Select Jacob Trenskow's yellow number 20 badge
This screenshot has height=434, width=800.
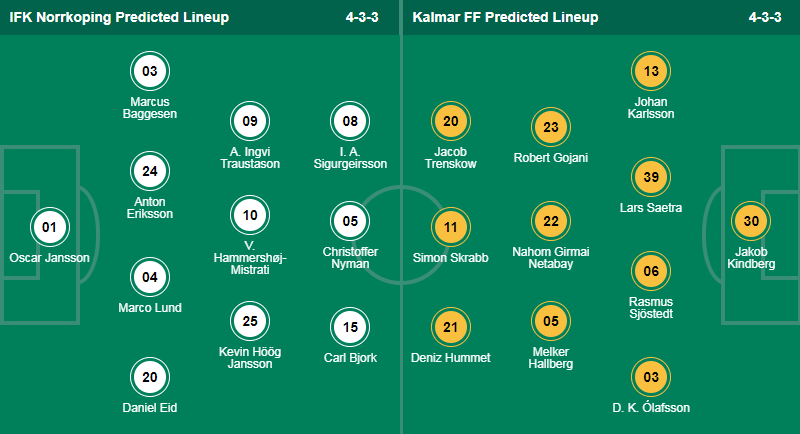click(451, 121)
